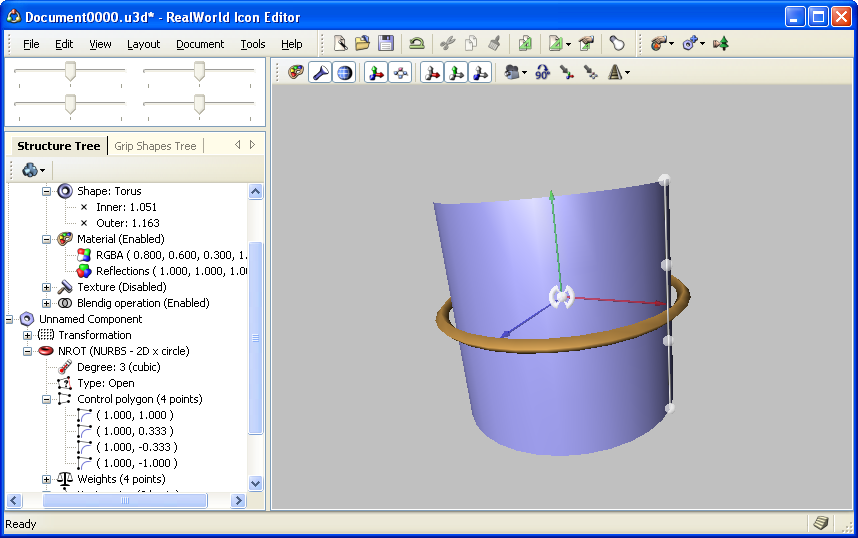Toggle the flashlight lighting button

[320, 72]
